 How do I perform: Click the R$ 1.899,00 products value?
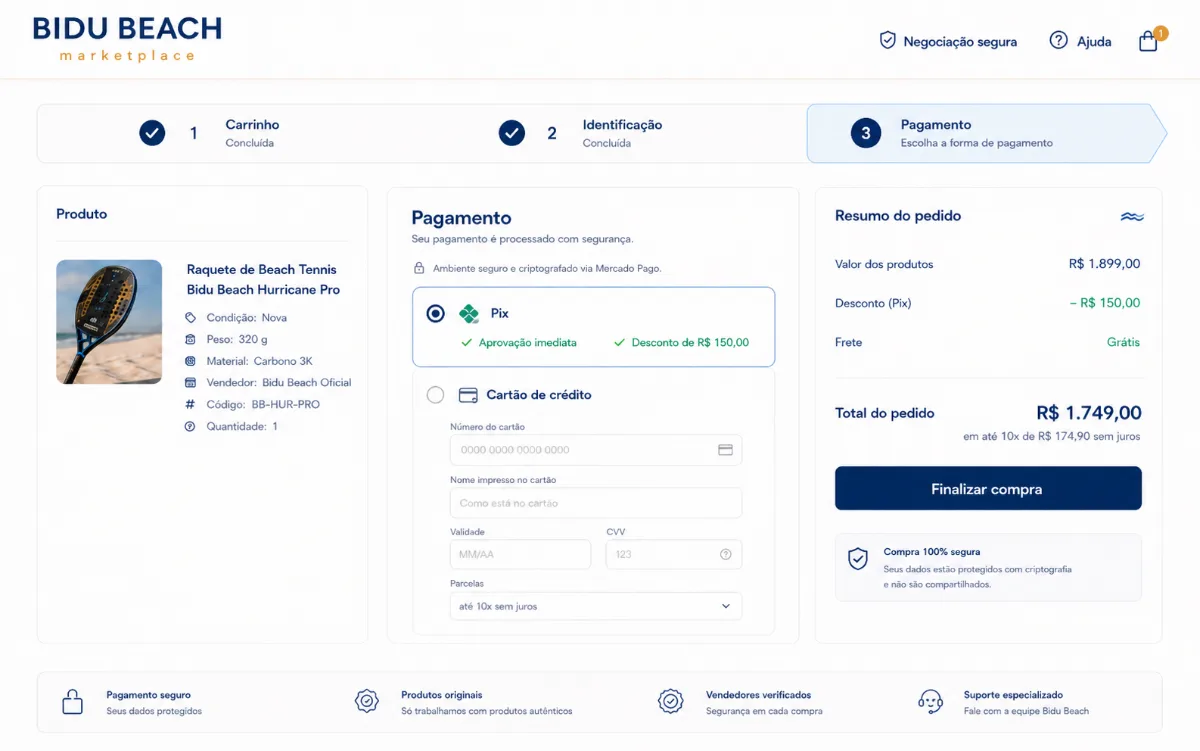coord(1104,264)
